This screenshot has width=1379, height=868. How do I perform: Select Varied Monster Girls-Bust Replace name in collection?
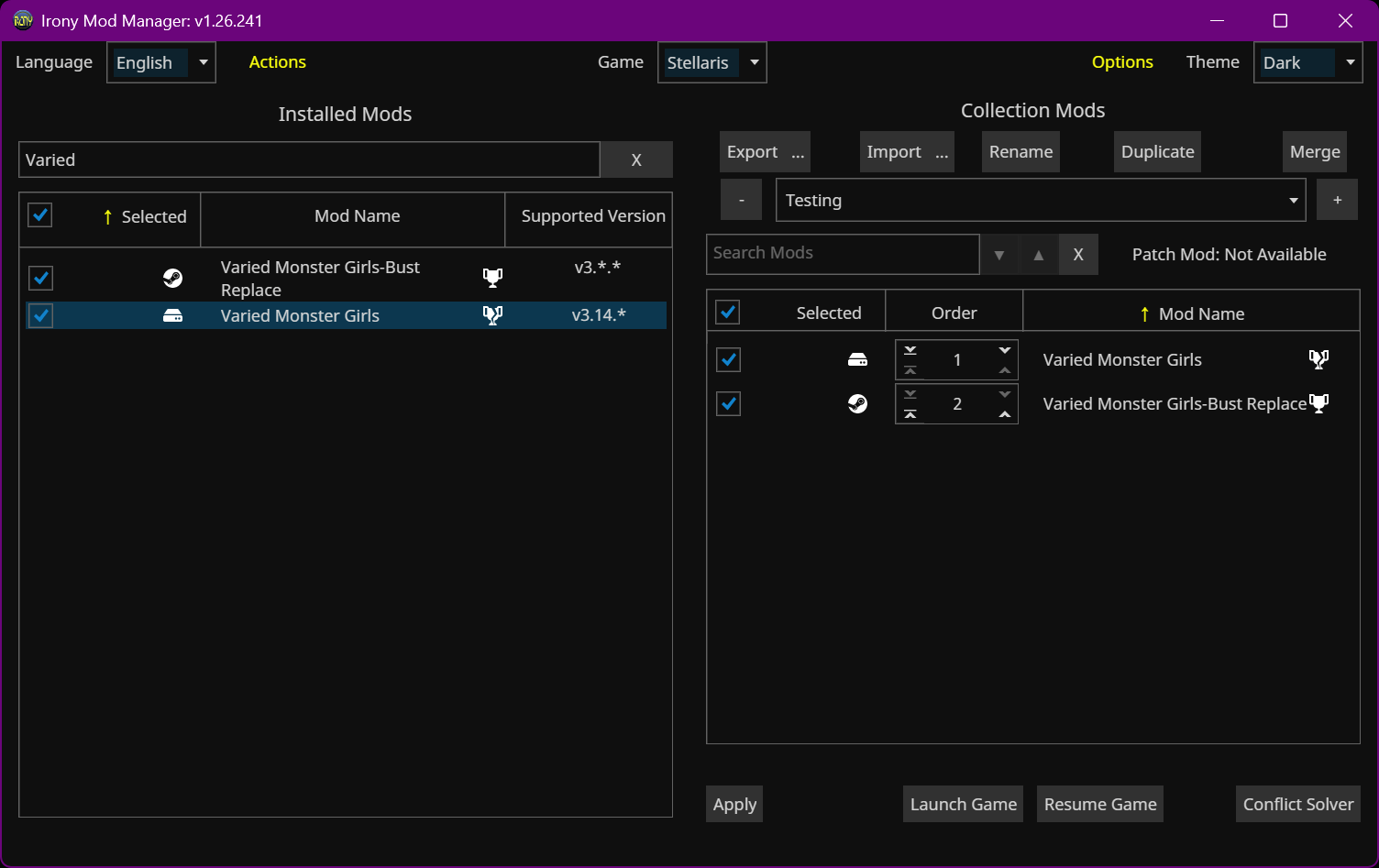coord(1175,403)
